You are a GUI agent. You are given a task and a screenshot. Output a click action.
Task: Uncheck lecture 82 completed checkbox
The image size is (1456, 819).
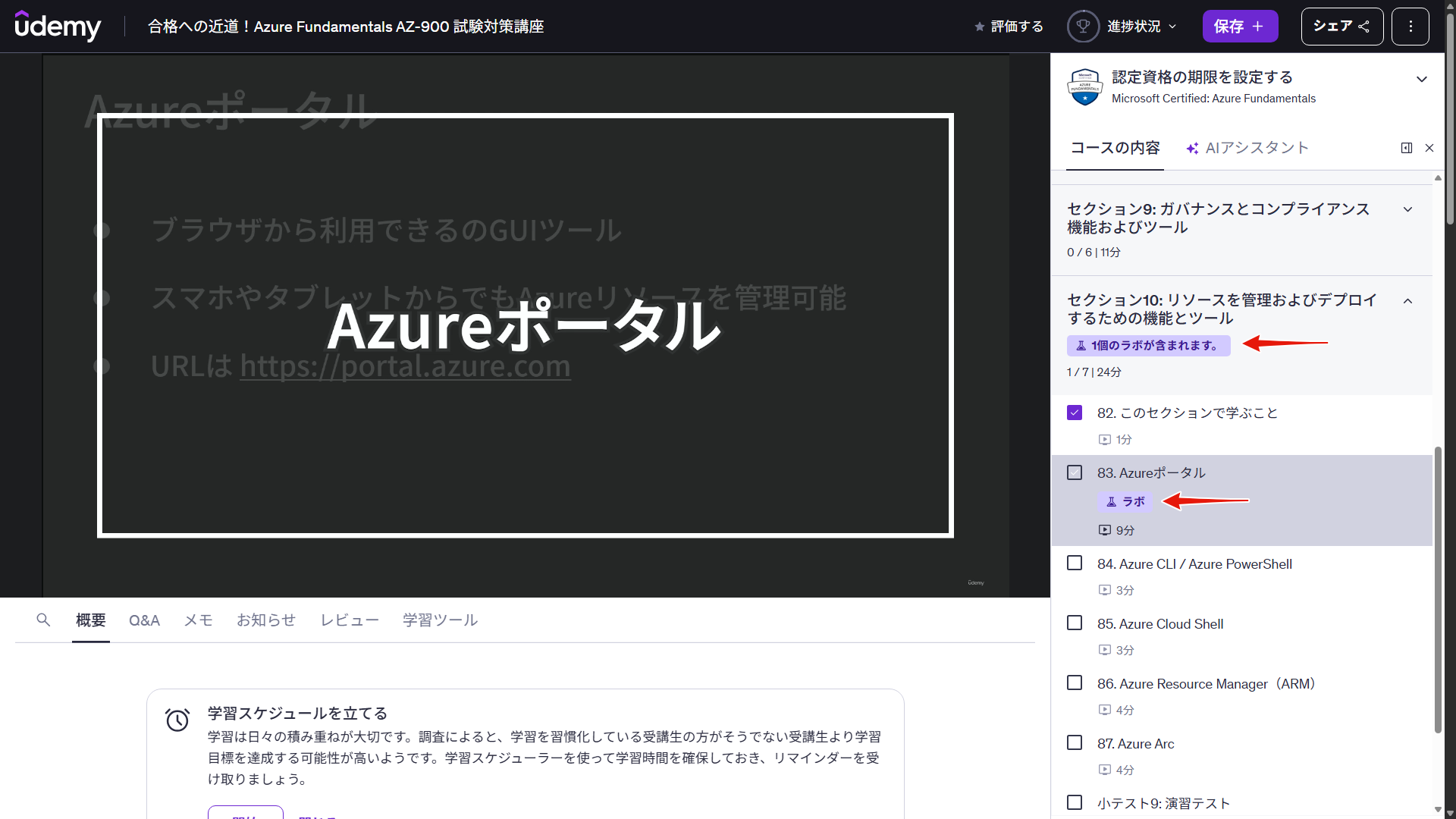(1075, 413)
